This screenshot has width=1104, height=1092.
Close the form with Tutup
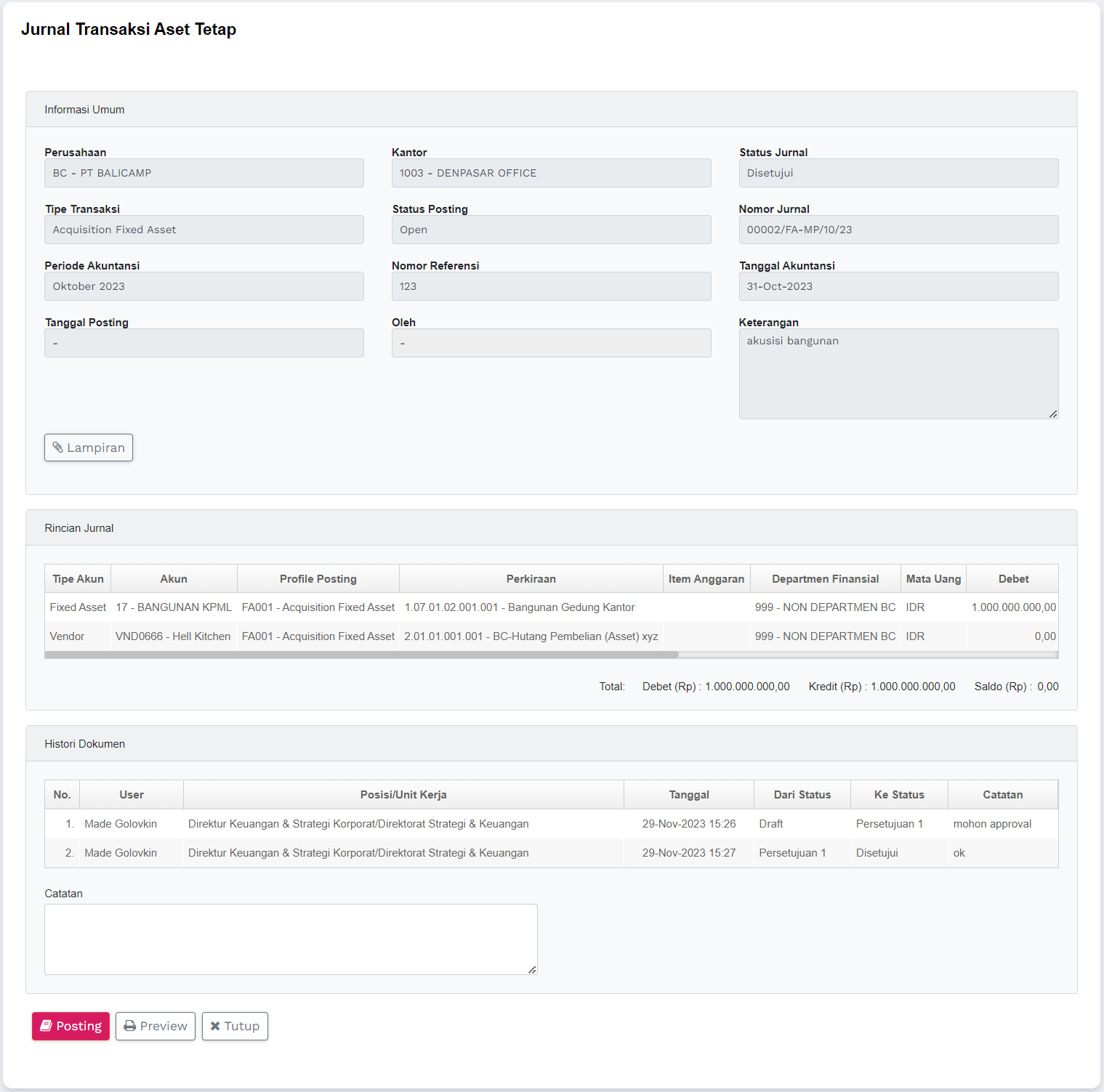235,1026
